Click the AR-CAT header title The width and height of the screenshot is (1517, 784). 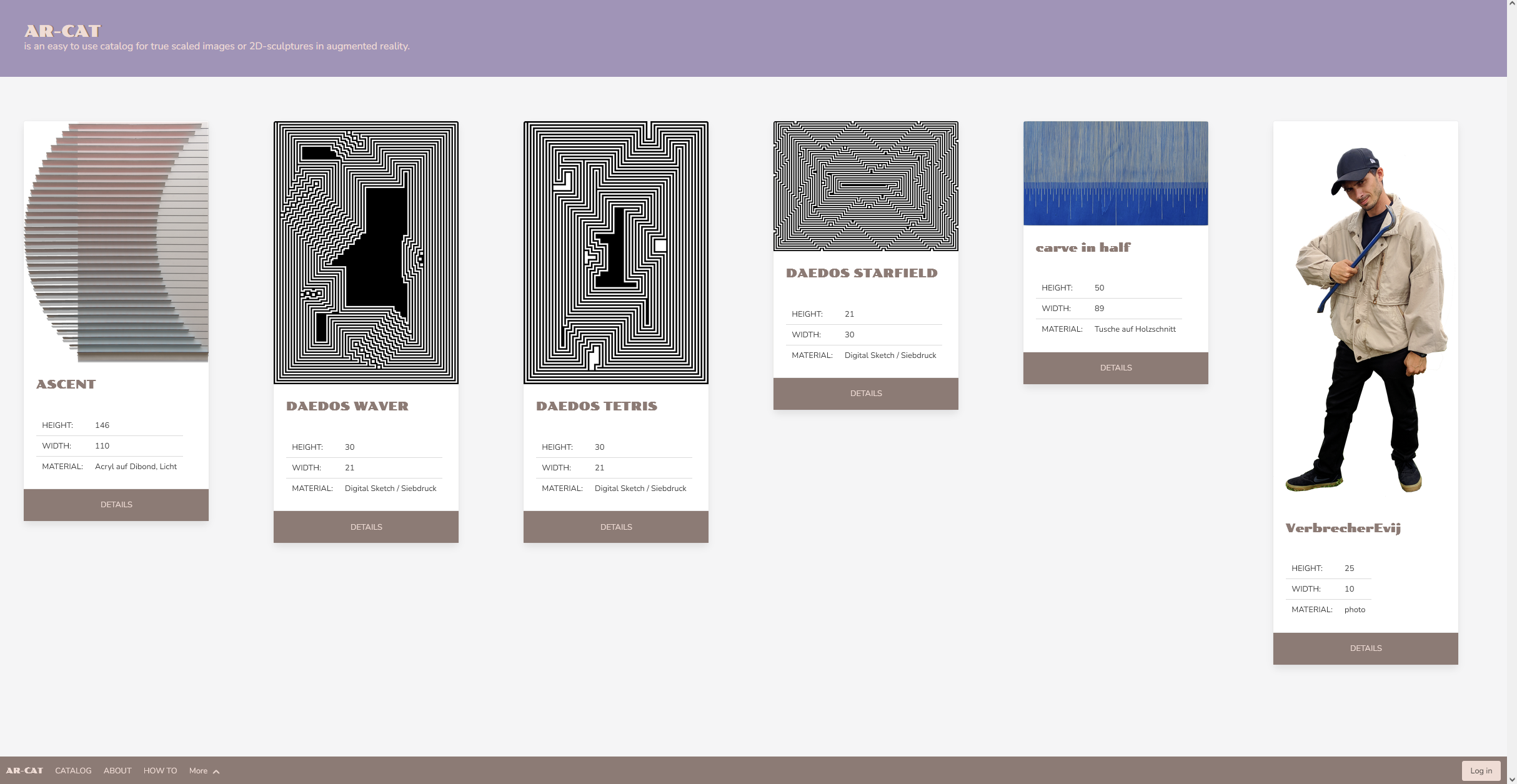click(62, 31)
